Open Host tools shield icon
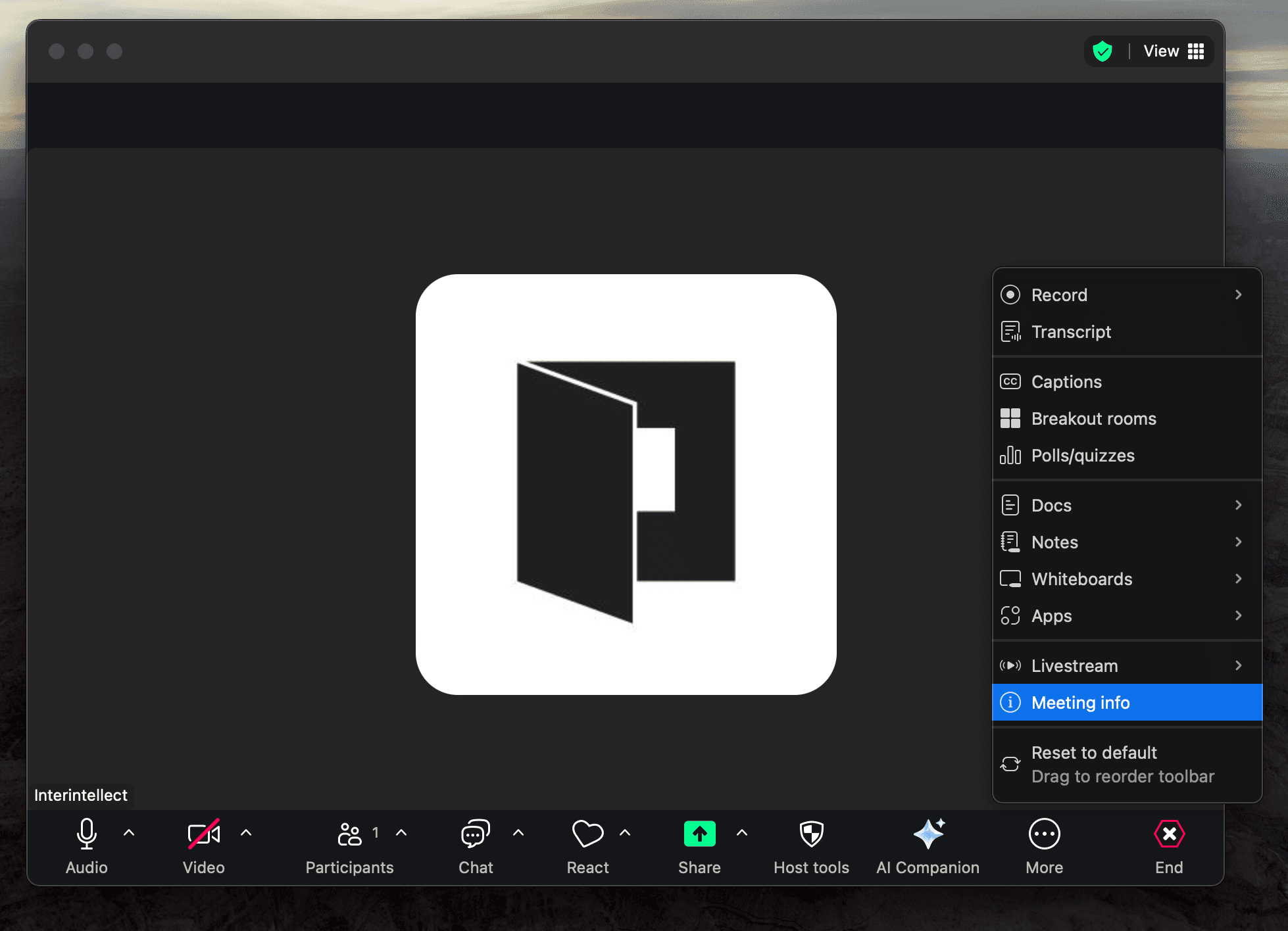Viewport: 1288px width, 931px height. pos(811,834)
